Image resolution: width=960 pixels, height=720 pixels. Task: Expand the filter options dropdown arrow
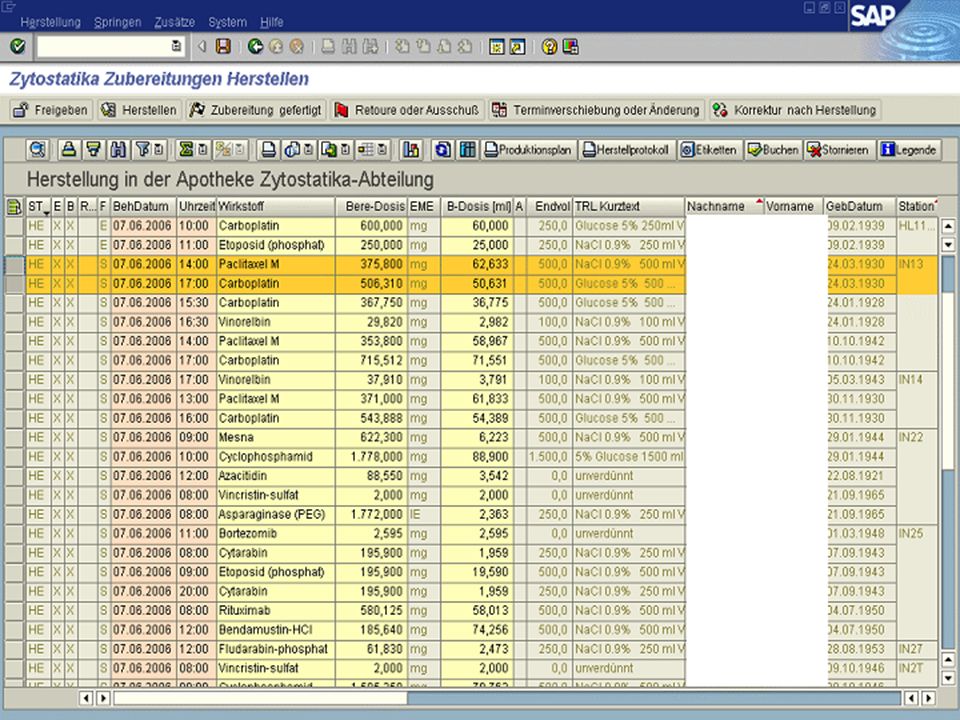(159, 149)
